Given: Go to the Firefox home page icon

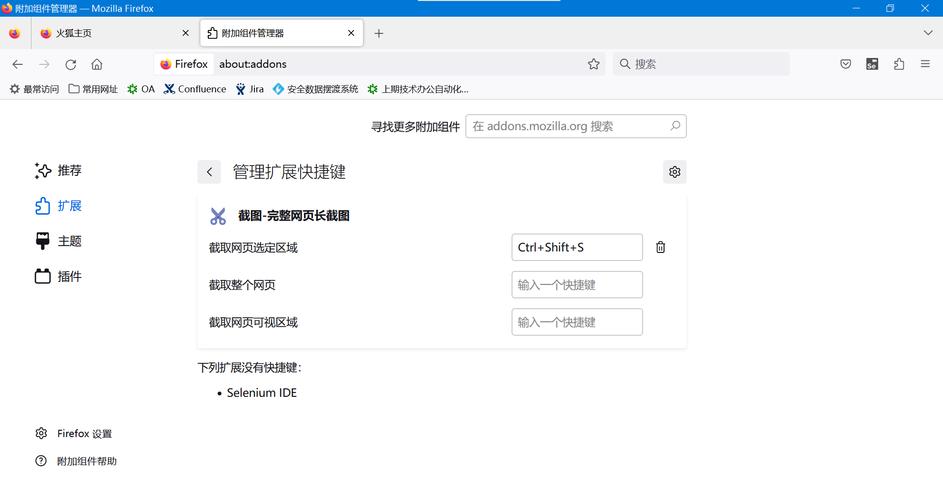Looking at the screenshot, I should pos(97,64).
